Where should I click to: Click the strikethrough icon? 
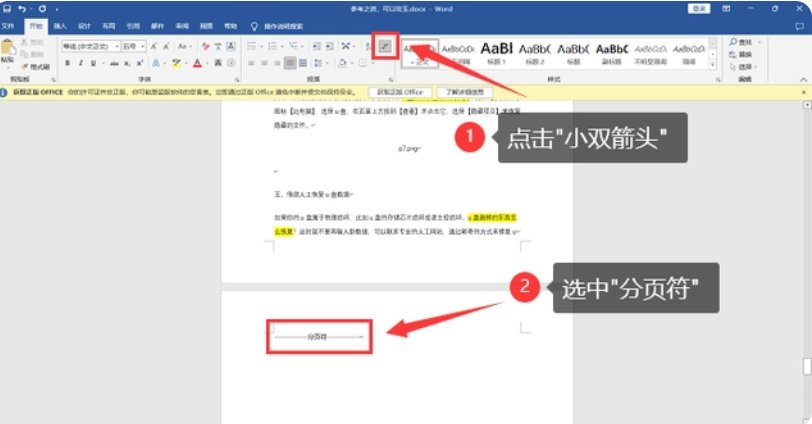113,63
